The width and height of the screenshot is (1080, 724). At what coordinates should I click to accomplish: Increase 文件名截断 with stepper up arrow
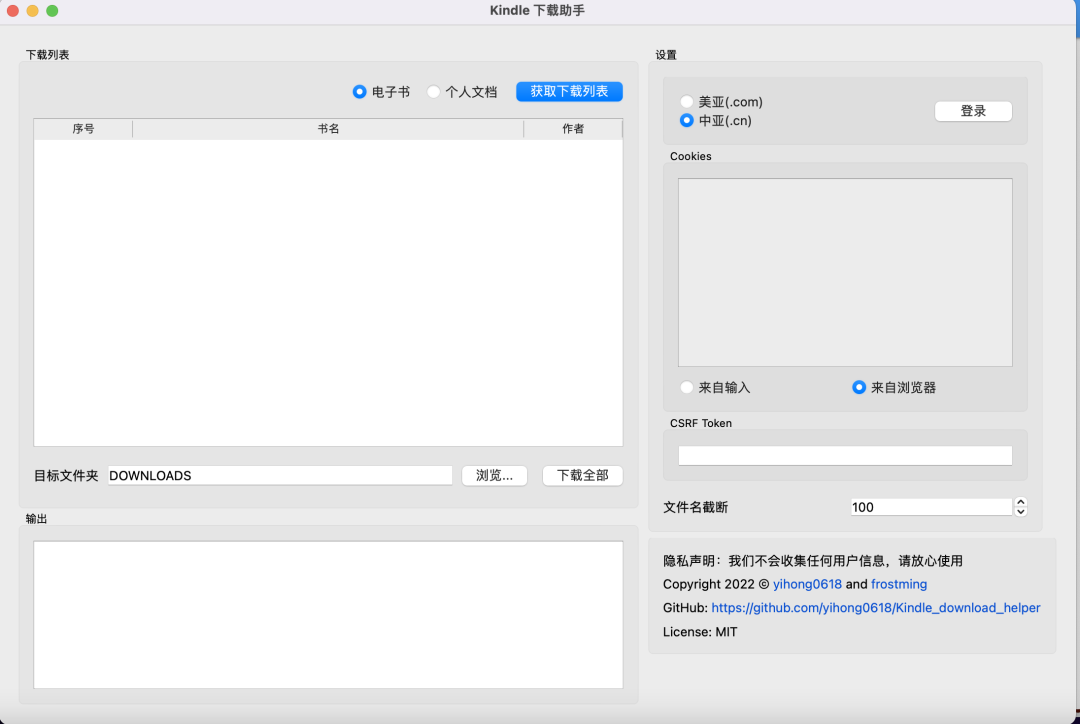(1021, 502)
